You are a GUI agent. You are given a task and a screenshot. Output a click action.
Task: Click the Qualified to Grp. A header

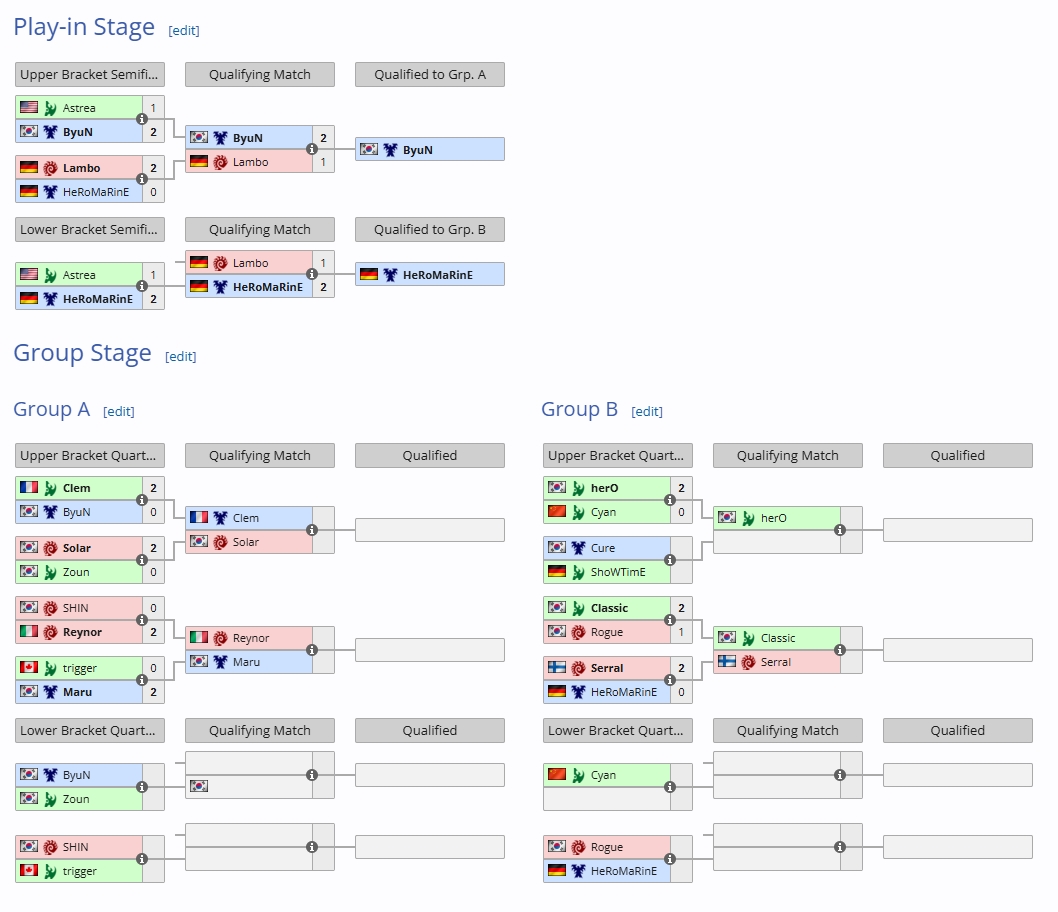tap(430, 75)
